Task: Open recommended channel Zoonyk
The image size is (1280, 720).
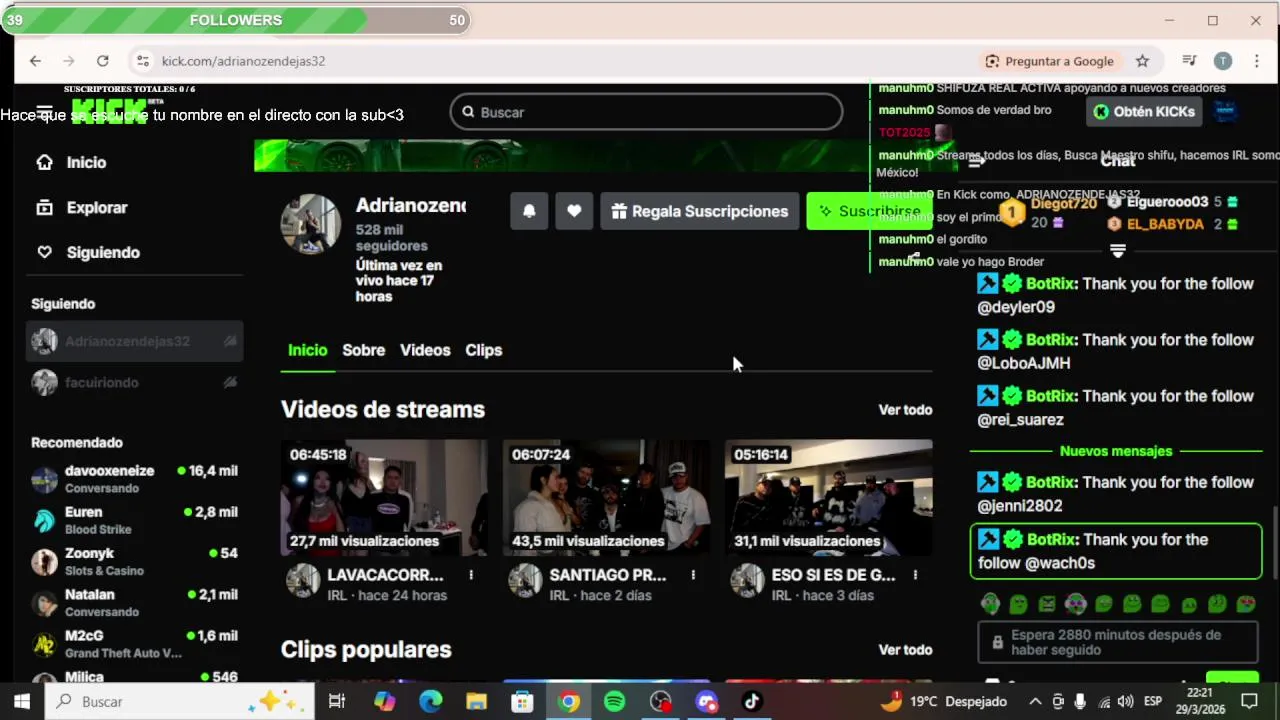Action: pos(134,561)
